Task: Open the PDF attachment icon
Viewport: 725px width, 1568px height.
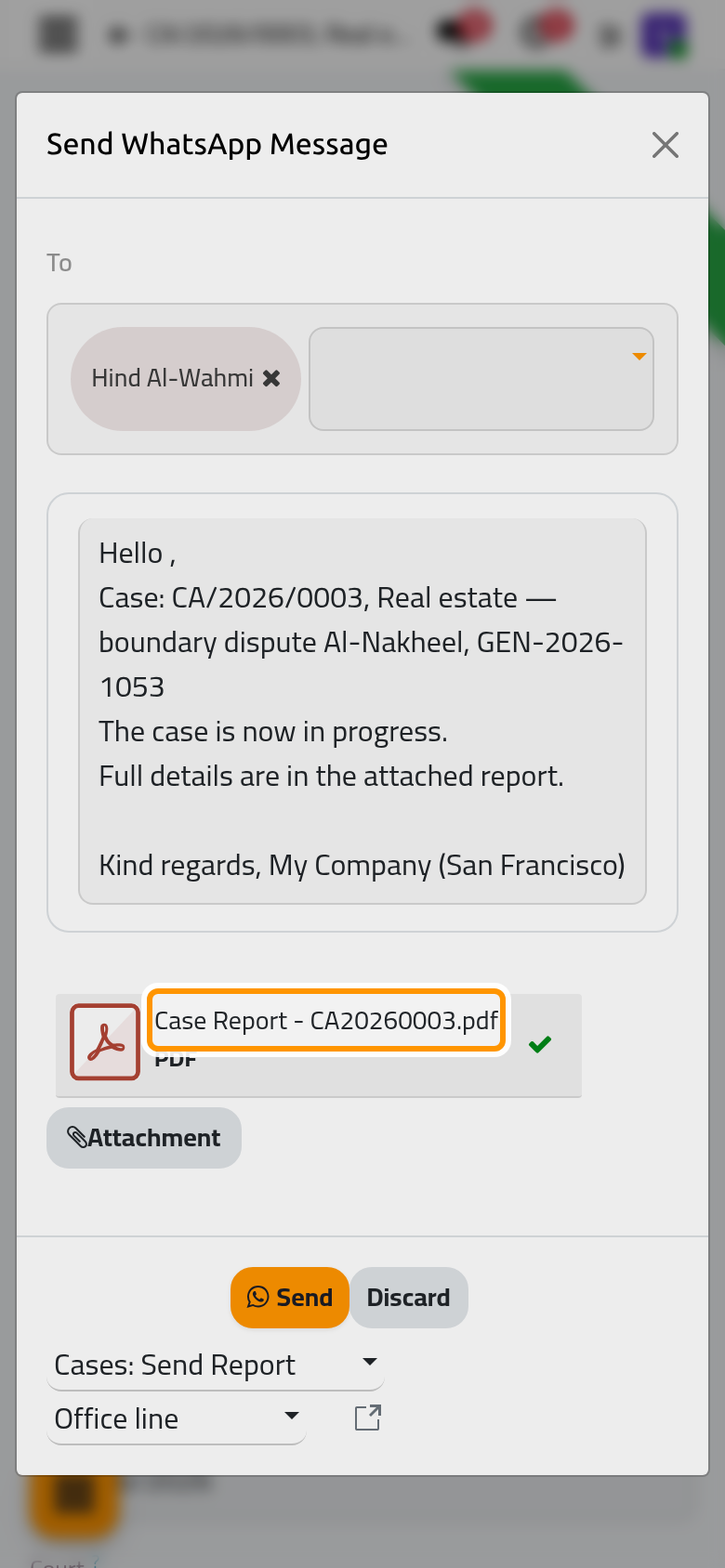Action: coord(105,1042)
